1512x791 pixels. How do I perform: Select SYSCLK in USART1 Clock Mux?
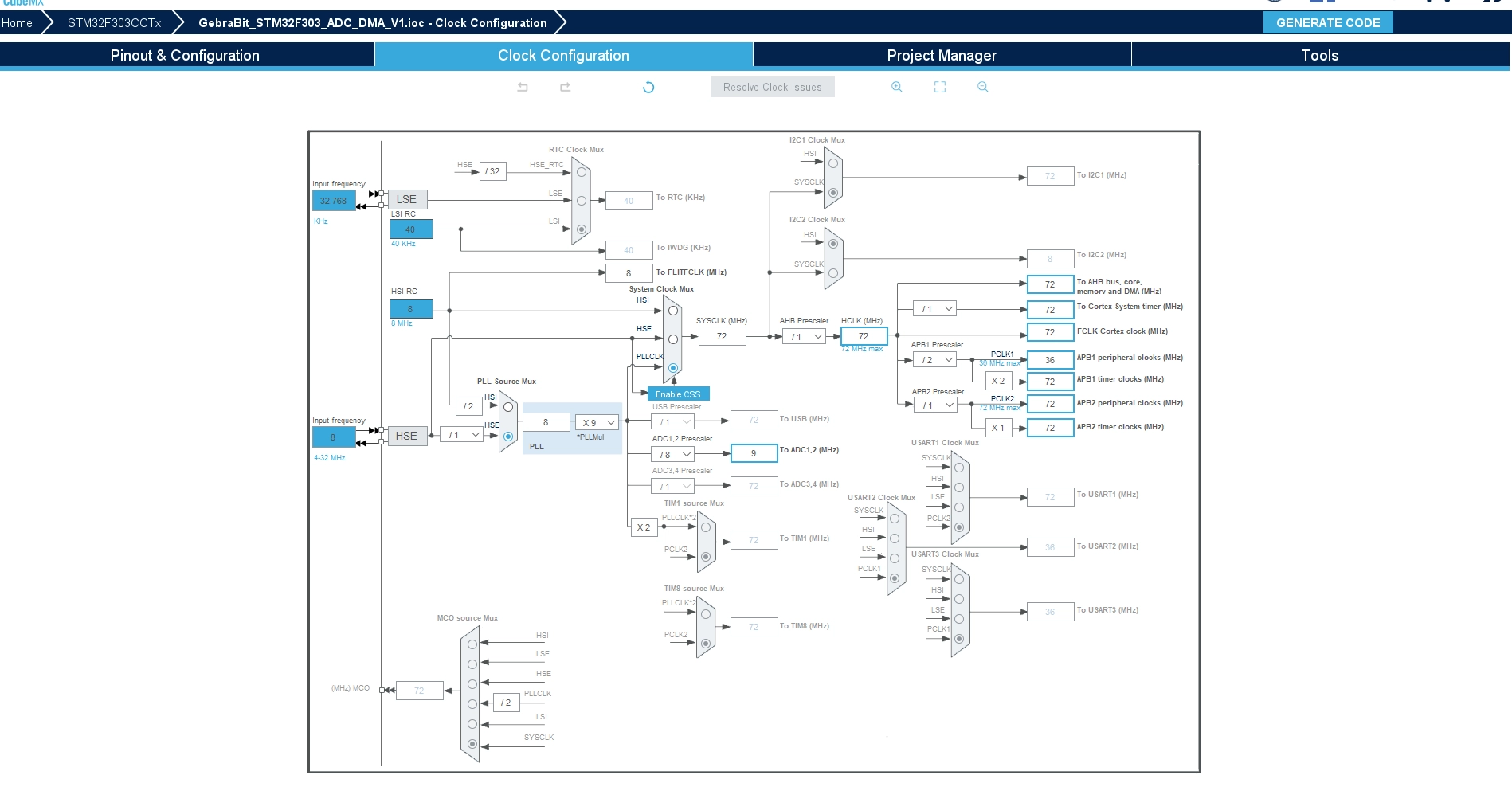click(959, 468)
